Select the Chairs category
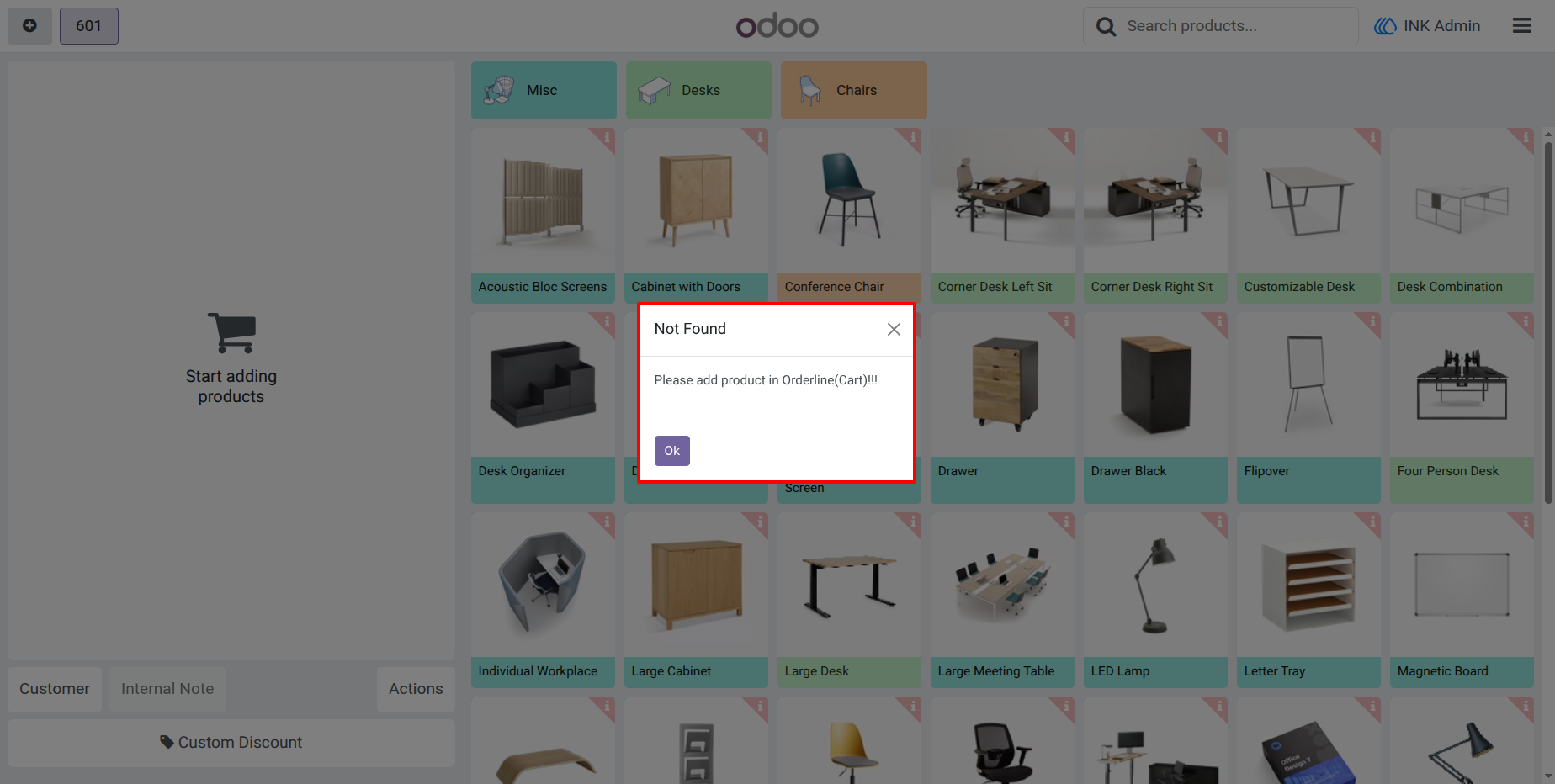 (853, 90)
